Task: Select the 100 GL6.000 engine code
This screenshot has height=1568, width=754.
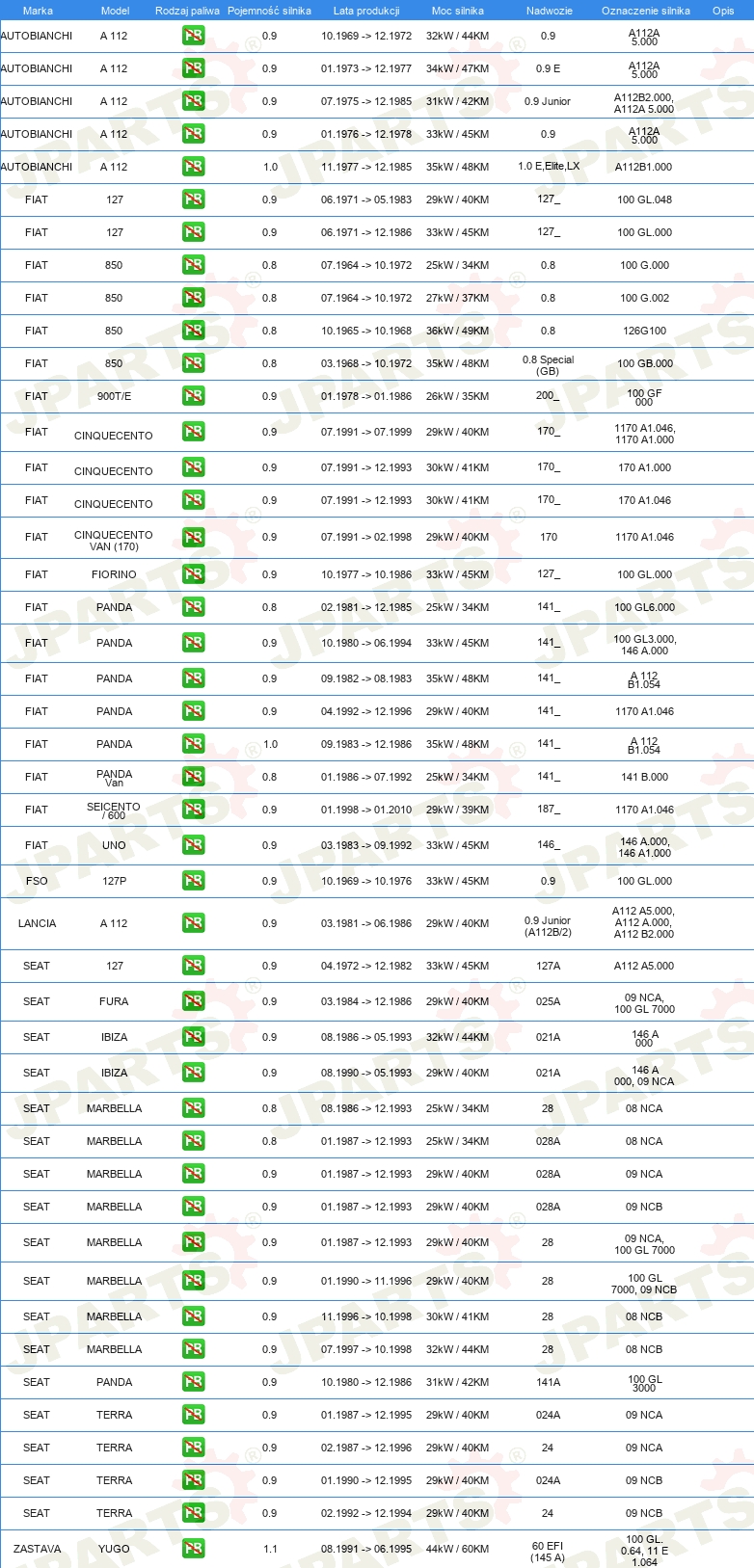Action: pyautogui.click(x=644, y=607)
